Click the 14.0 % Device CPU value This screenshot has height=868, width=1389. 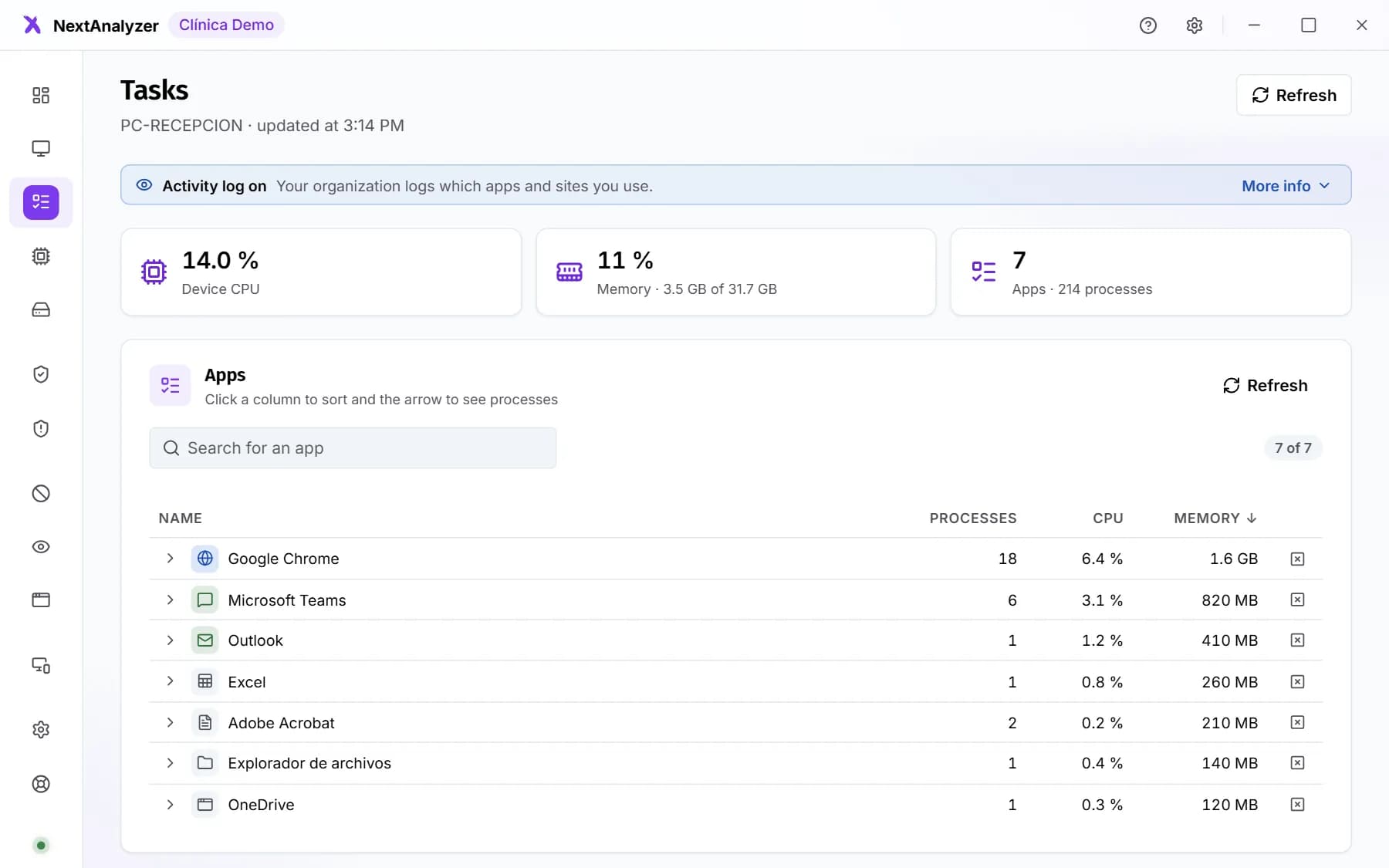click(x=220, y=260)
